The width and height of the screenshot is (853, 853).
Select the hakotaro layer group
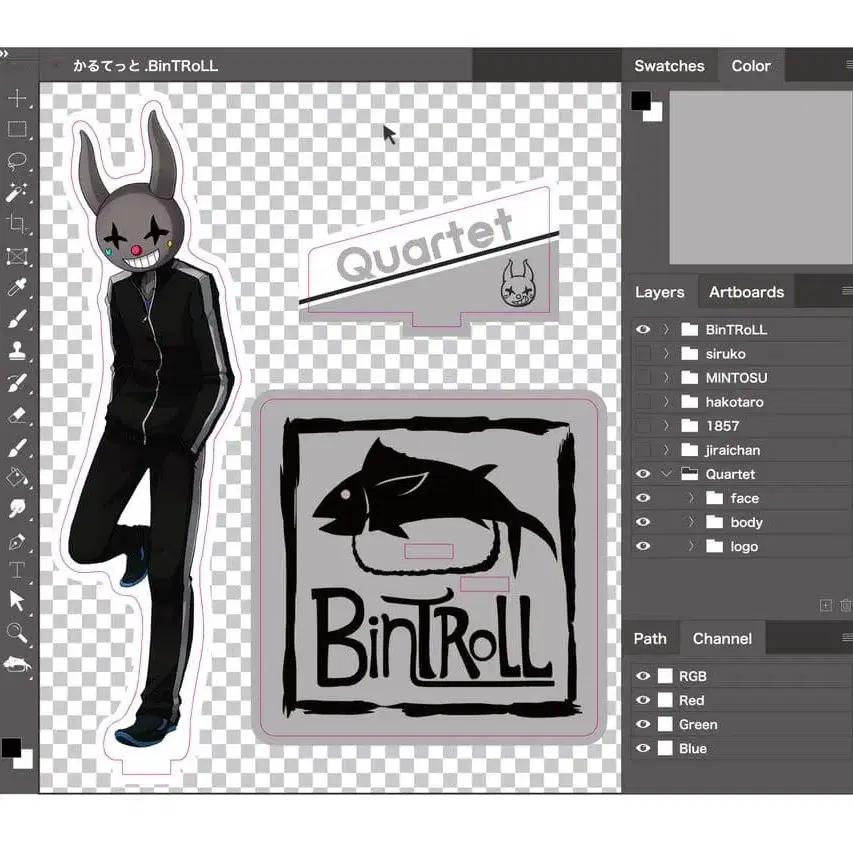pos(735,402)
